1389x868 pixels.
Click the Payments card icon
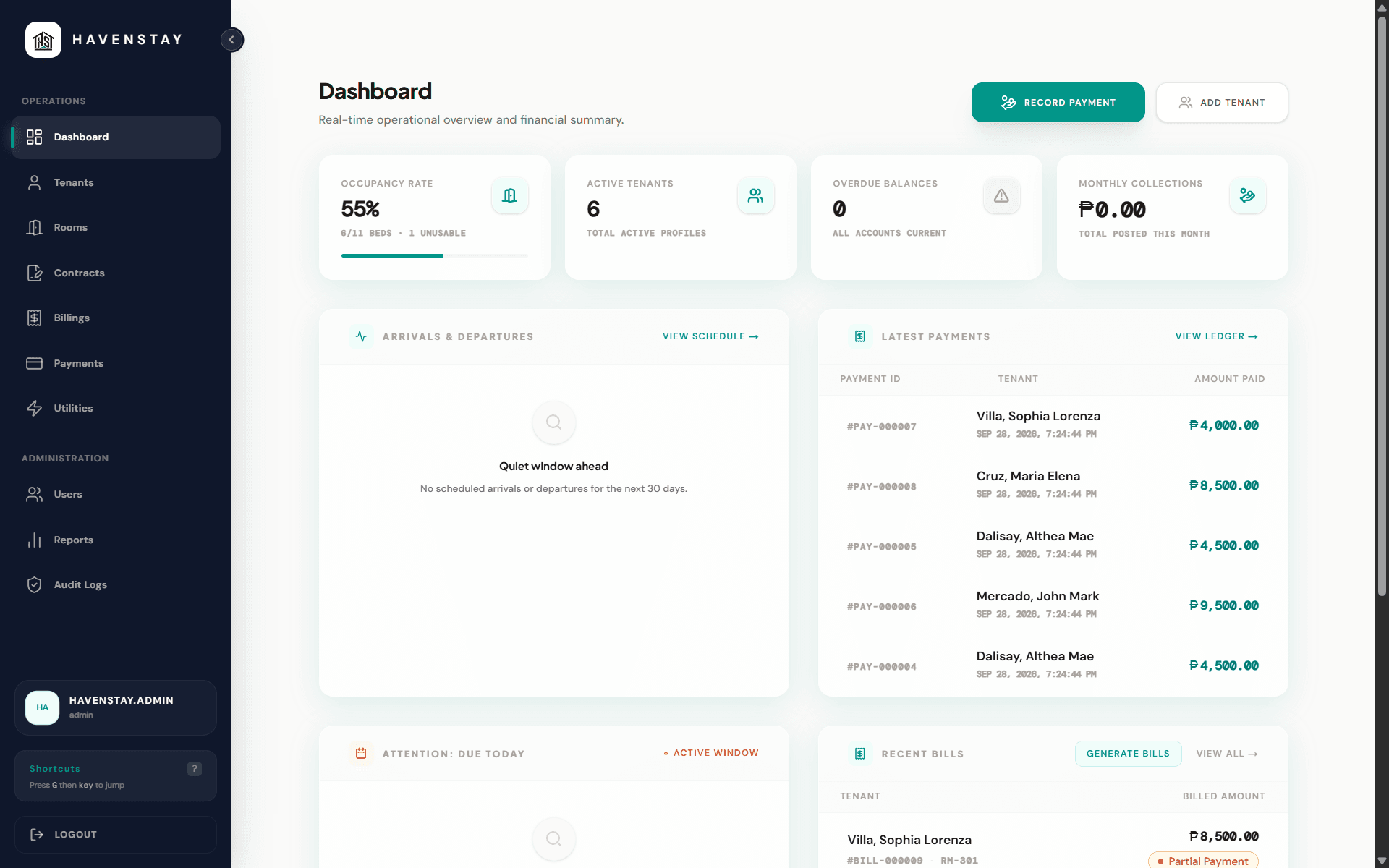34,363
